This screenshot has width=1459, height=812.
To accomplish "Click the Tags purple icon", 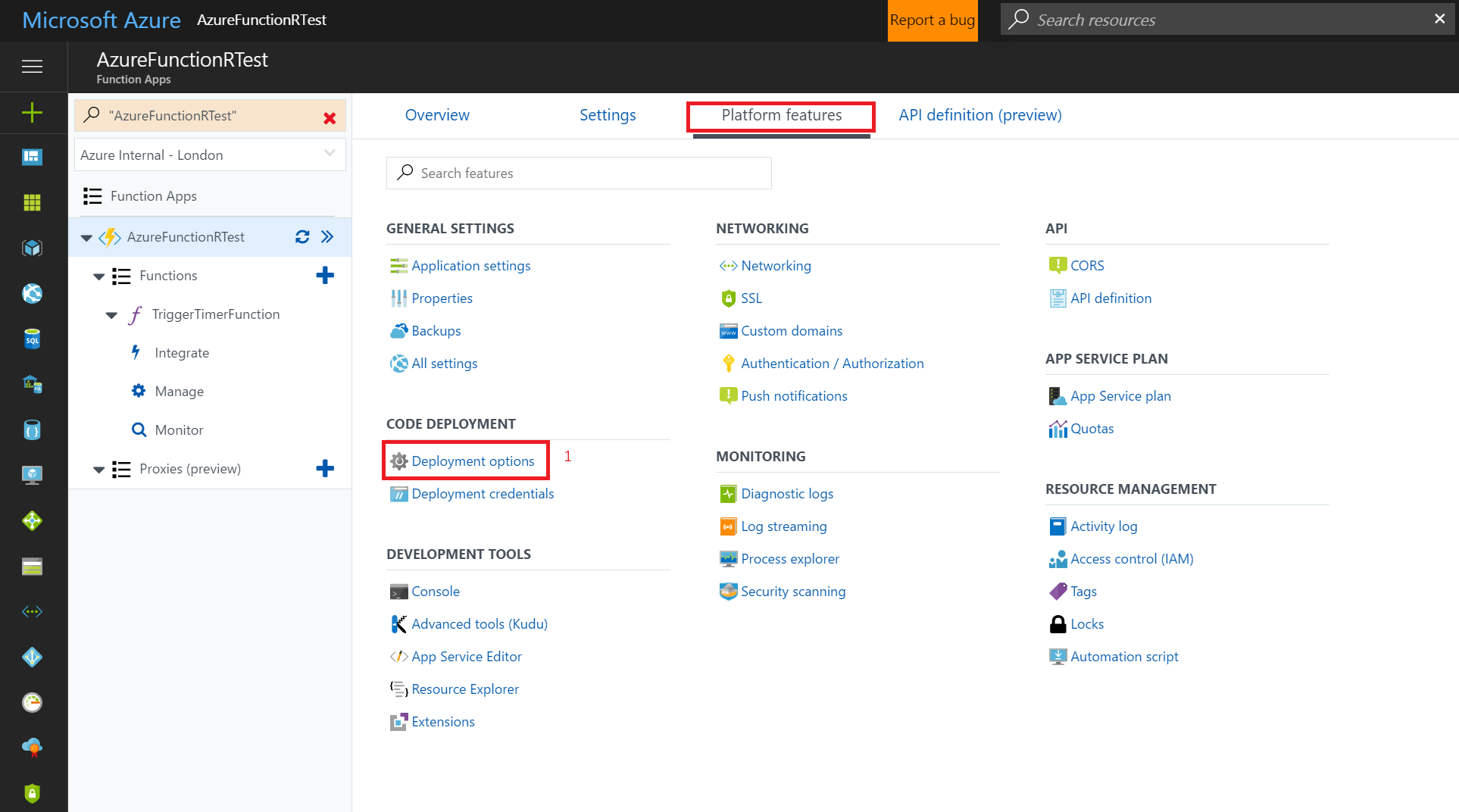I will [x=1058, y=592].
